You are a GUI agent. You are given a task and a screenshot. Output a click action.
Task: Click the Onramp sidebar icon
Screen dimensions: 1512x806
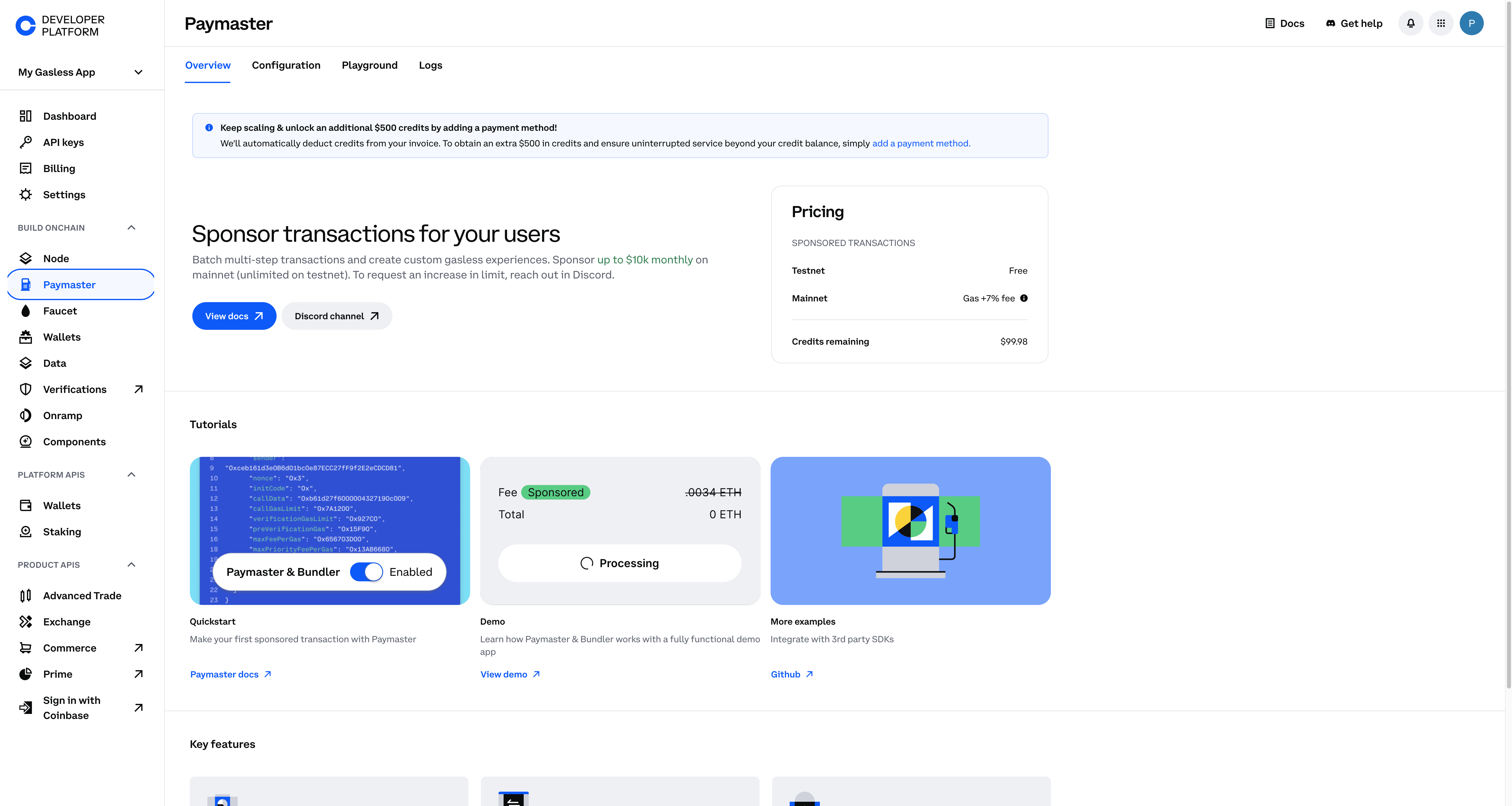click(26, 415)
